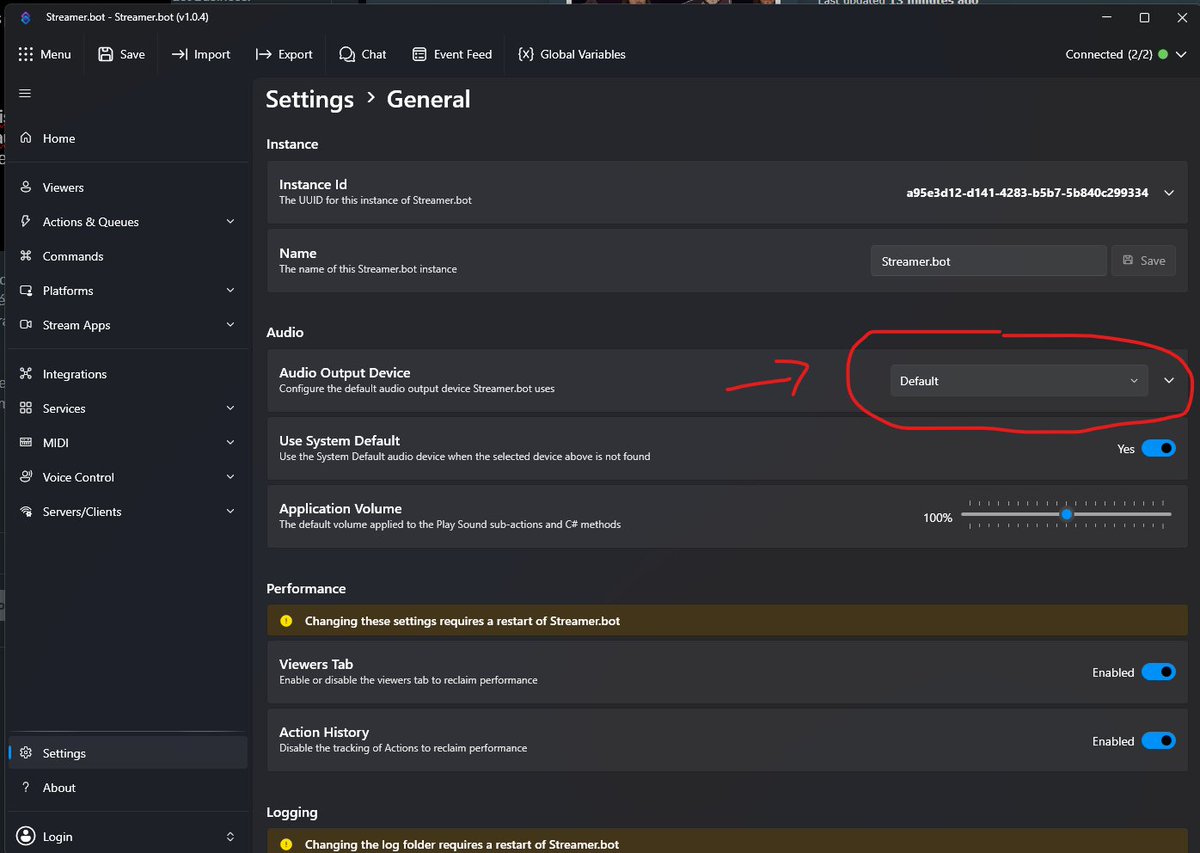
Task: Select Settings in the sidebar
Action: click(x=127, y=753)
